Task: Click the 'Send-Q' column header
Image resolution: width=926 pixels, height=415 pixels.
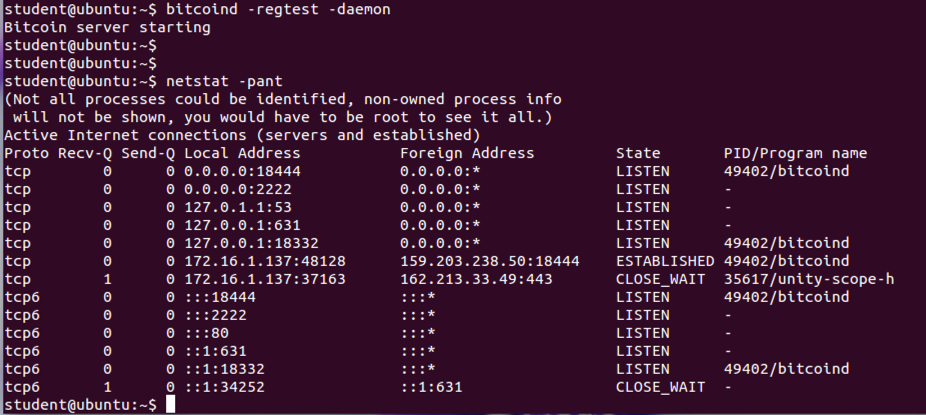Action: pyautogui.click(x=149, y=153)
